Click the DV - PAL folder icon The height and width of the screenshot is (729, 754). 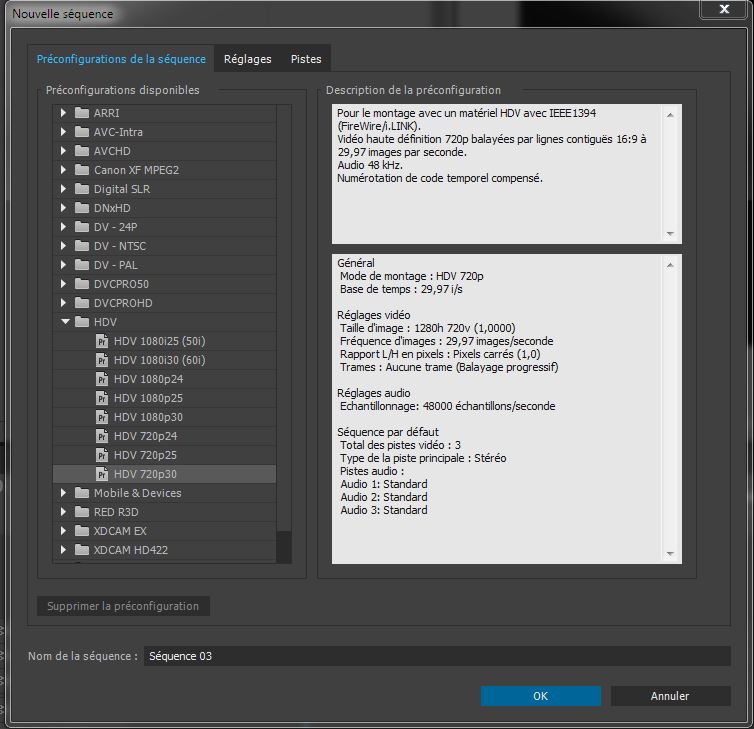click(x=82, y=265)
